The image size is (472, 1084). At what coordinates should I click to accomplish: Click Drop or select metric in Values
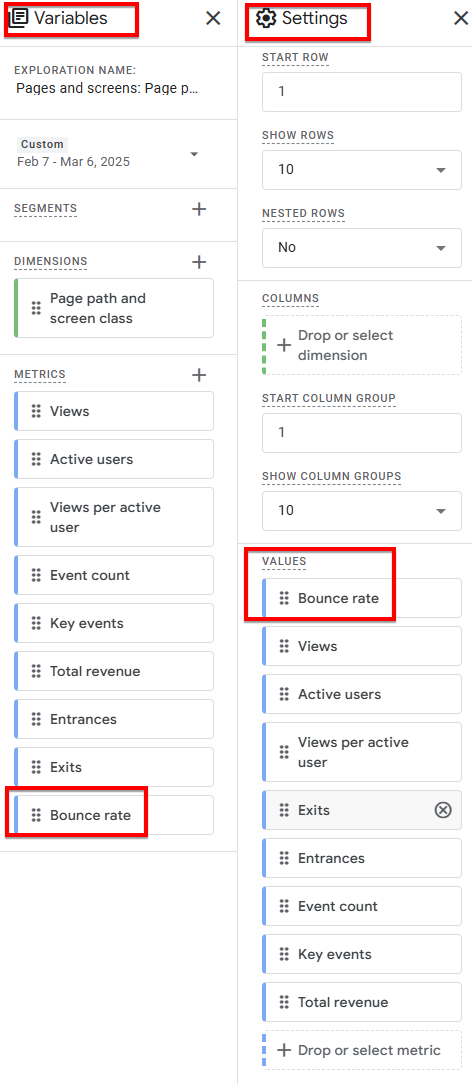point(361,1050)
